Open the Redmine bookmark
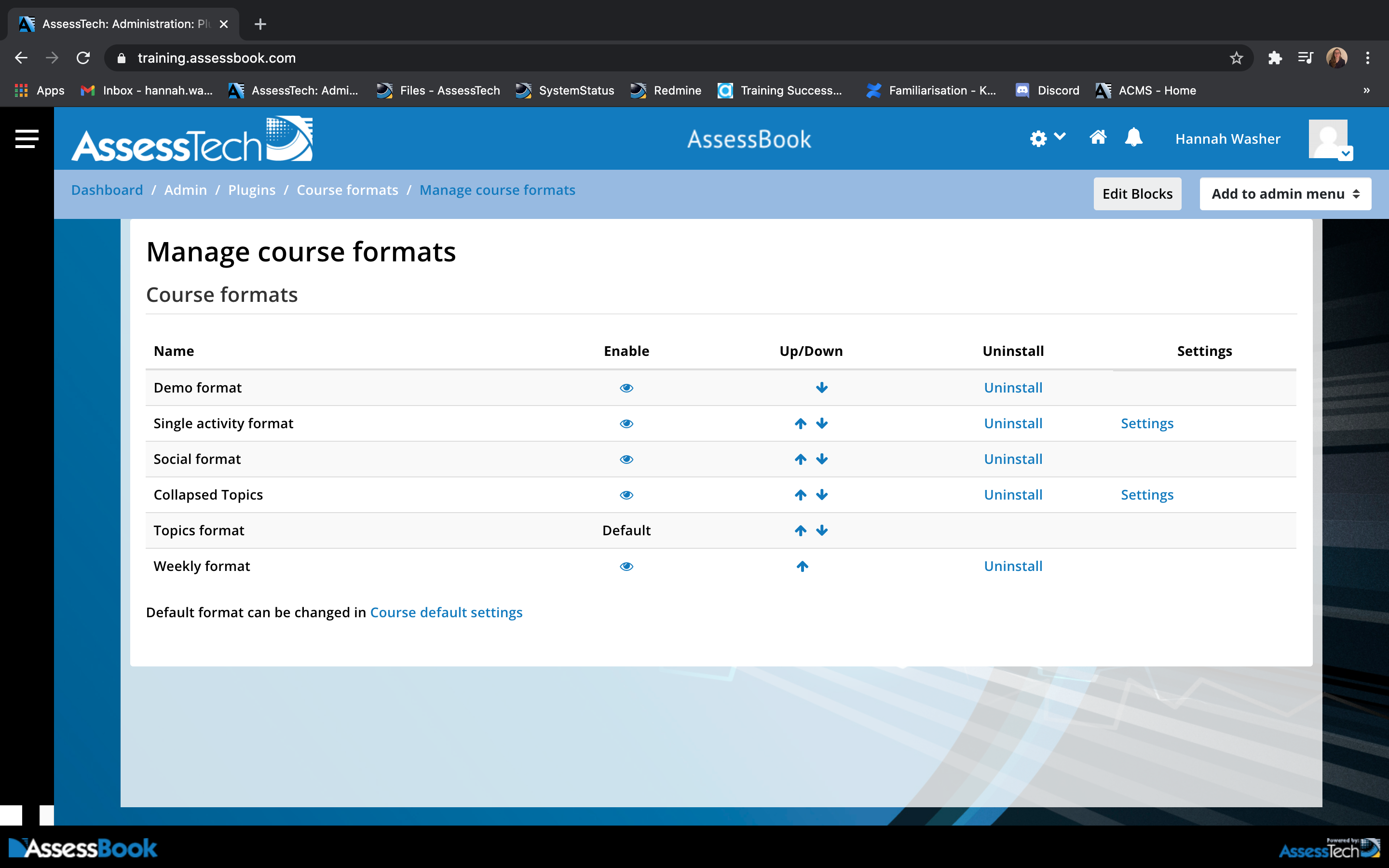Screen dimensions: 1389x868 click(x=666, y=91)
